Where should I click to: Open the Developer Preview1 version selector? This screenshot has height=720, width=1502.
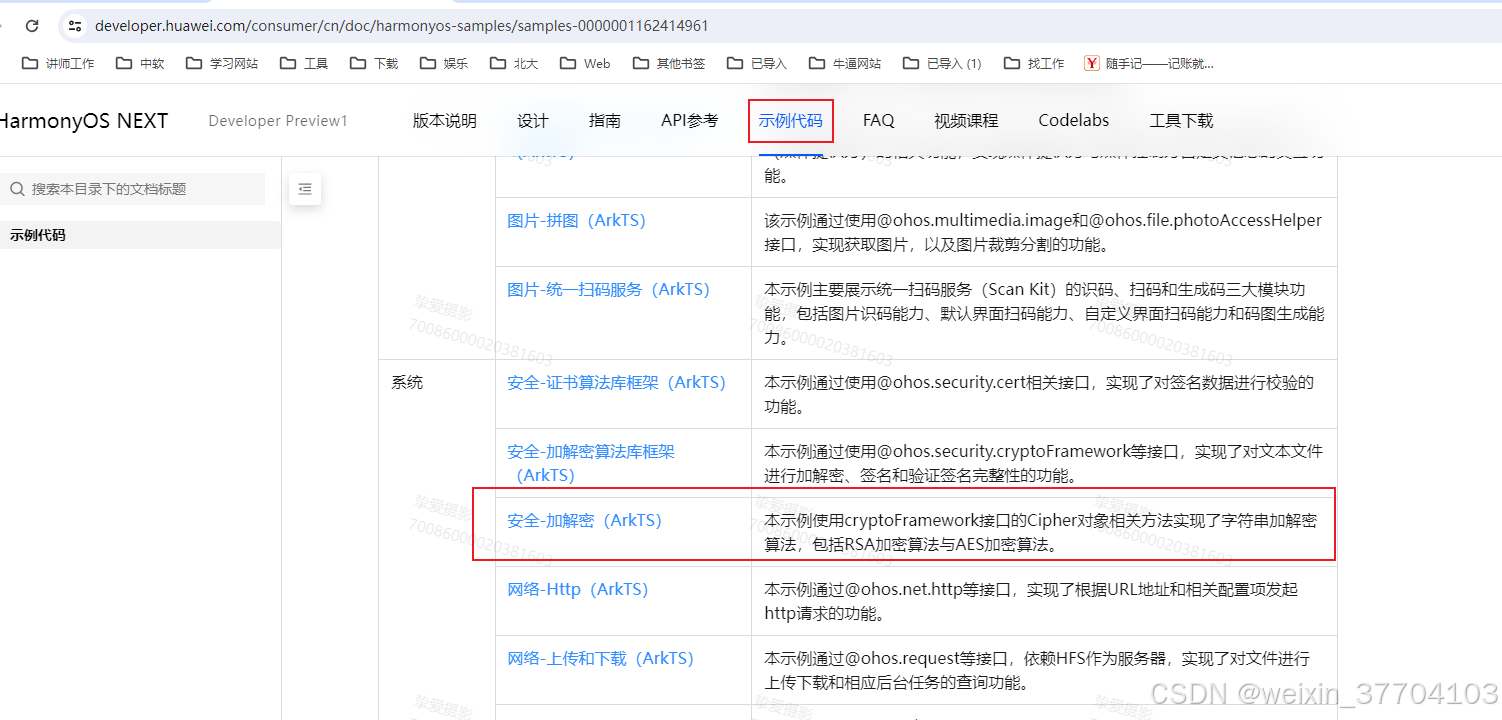click(278, 121)
